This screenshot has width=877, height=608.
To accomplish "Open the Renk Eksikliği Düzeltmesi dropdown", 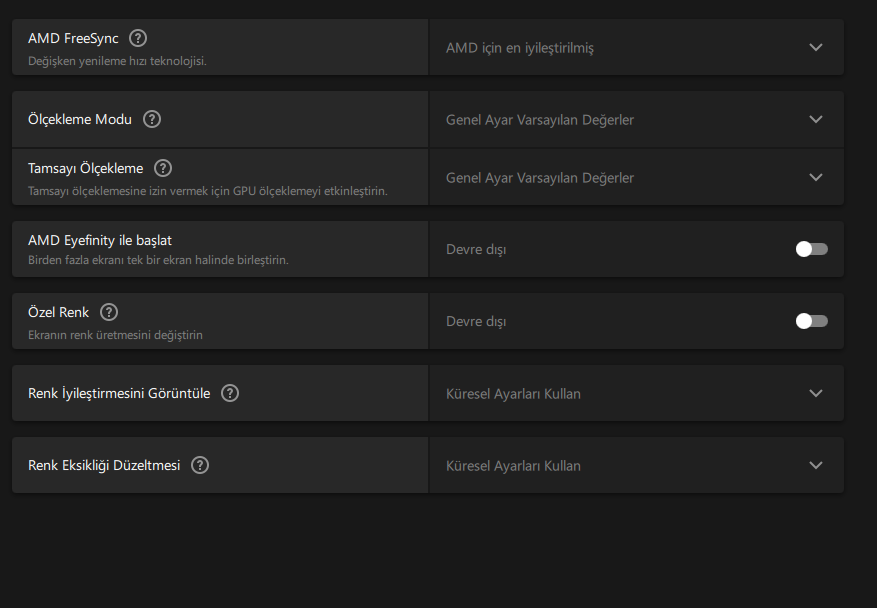I will (636, 465).
